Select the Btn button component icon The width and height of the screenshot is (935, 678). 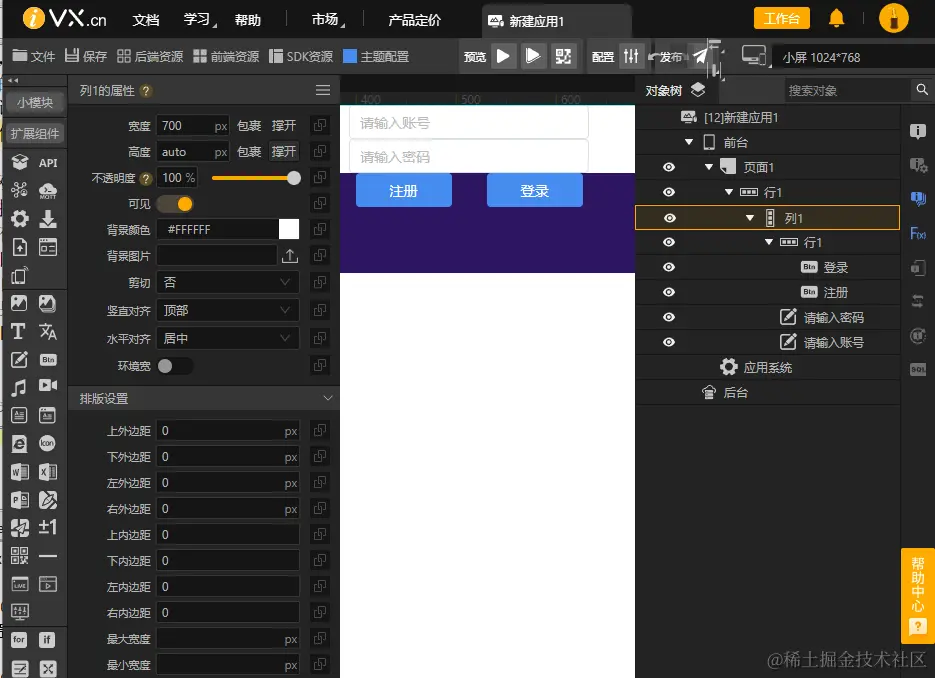(x=48, y=360)
